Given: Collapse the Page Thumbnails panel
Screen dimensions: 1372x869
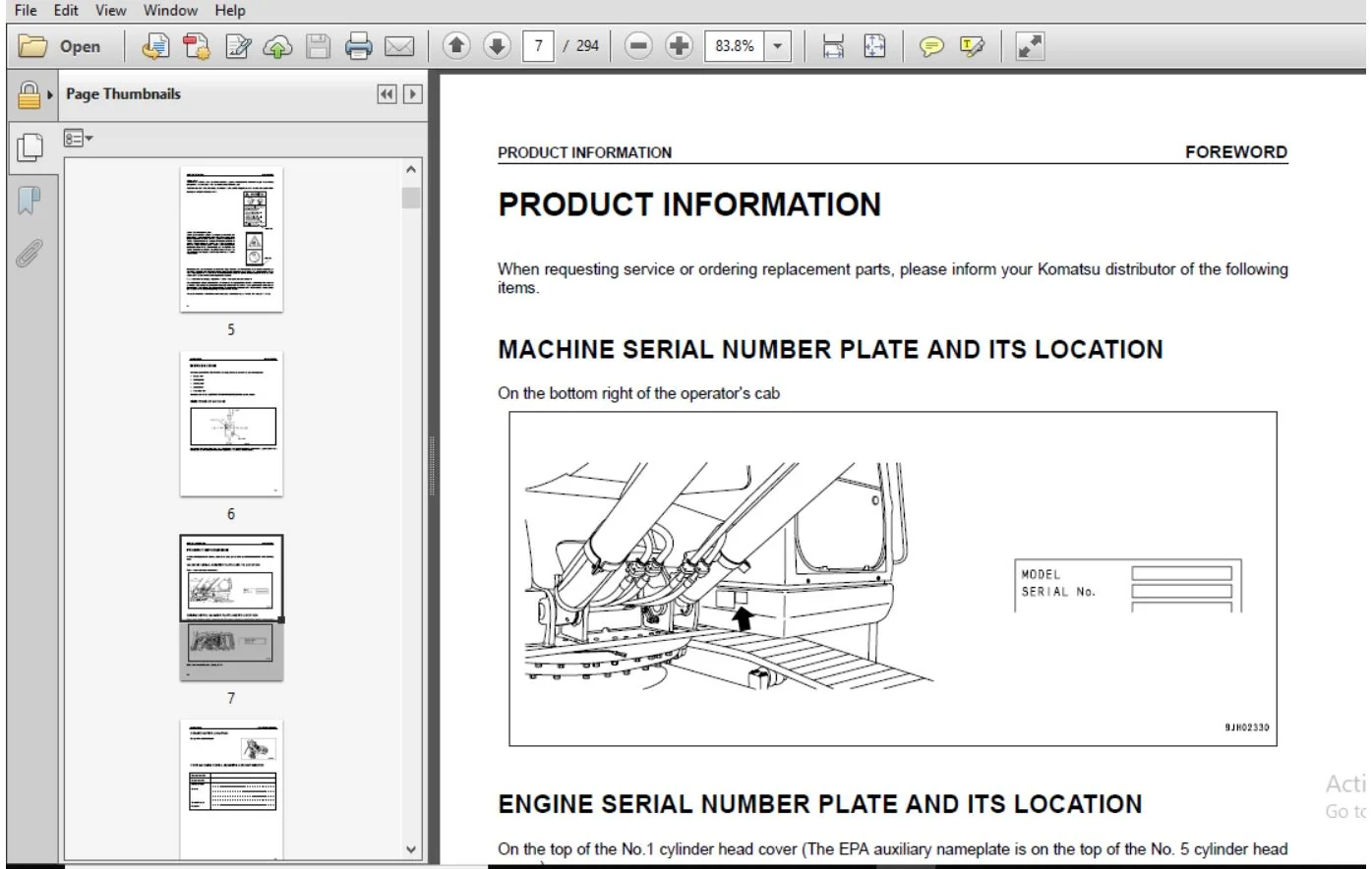Looking at the screenshot, I should (387, 94).
